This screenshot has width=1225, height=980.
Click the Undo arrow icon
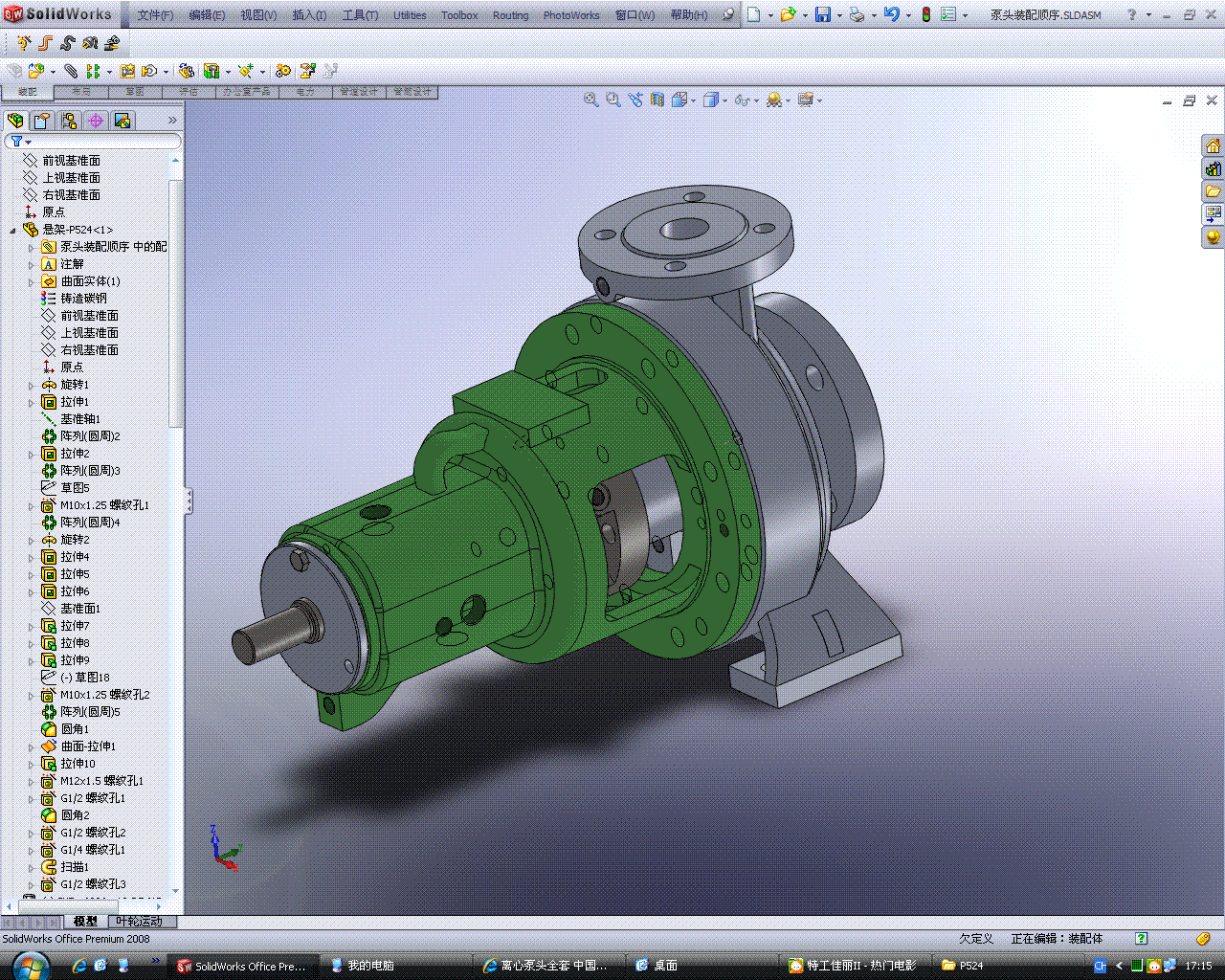[891, 14]
